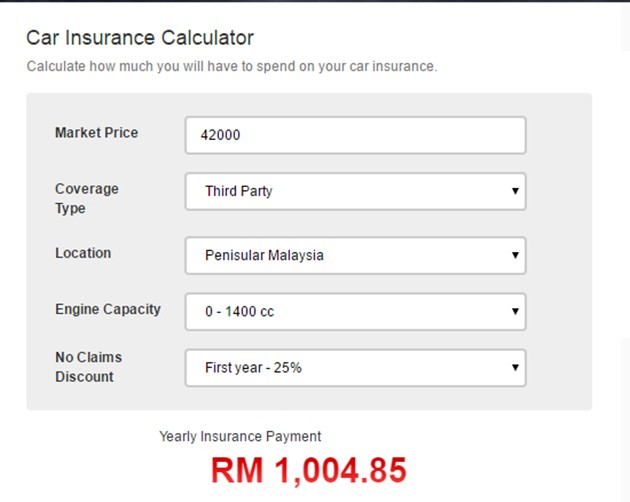Viewport: 630px width, 502px height.
Task: Click the calculator description subtitle text
Action: [x=231, y=67]
